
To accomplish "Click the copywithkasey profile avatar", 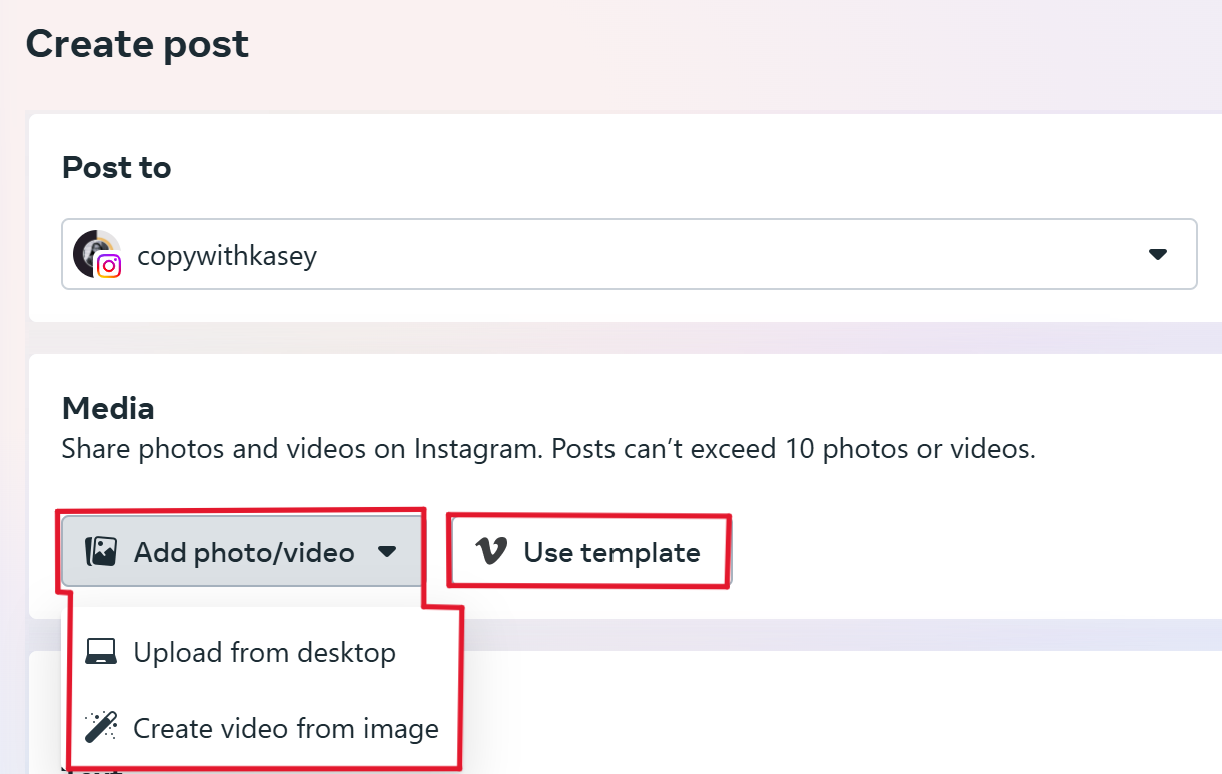I will [95, 253].
